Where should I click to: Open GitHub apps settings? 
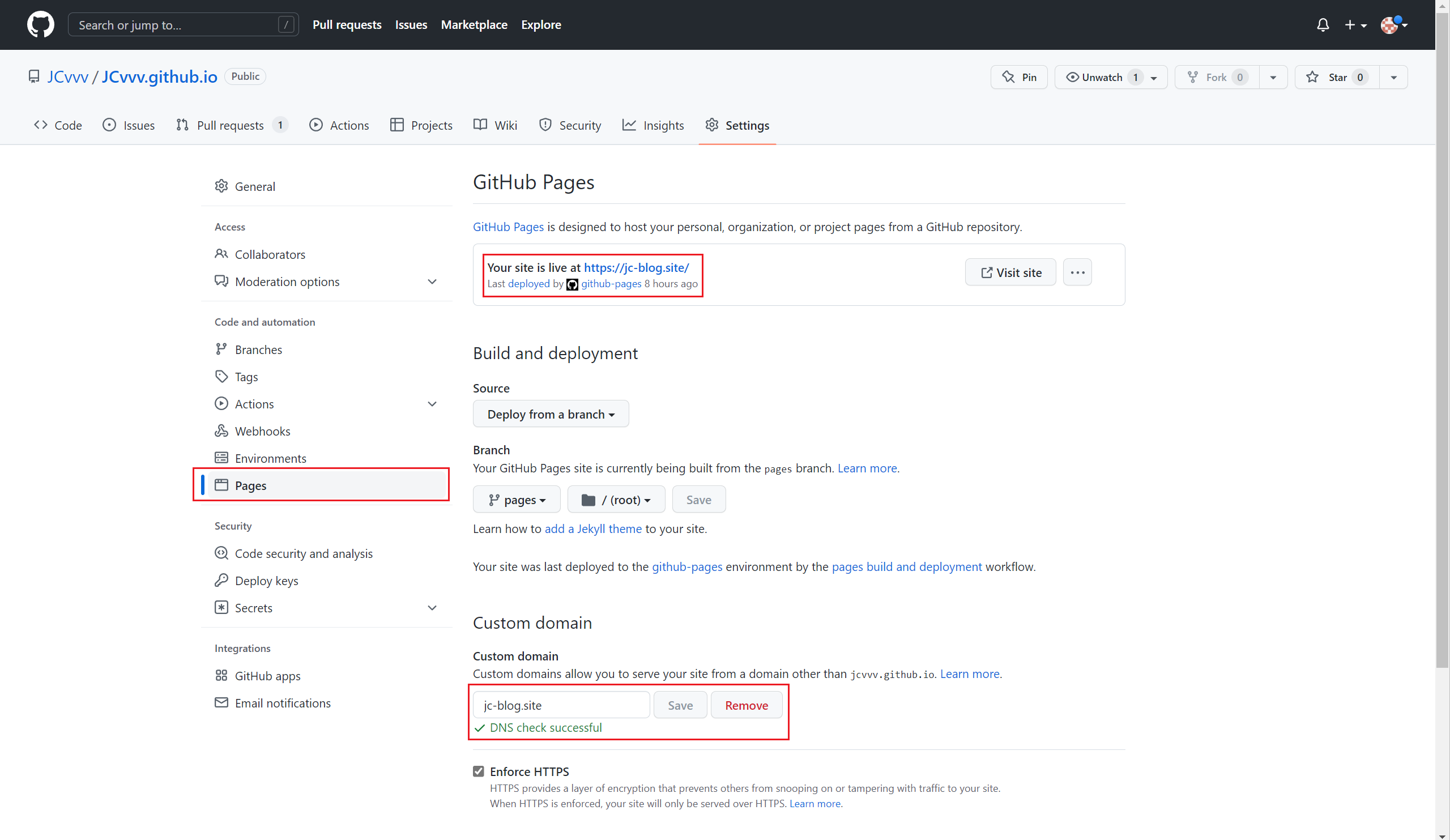pyautogui.click(x=326, y=675)
